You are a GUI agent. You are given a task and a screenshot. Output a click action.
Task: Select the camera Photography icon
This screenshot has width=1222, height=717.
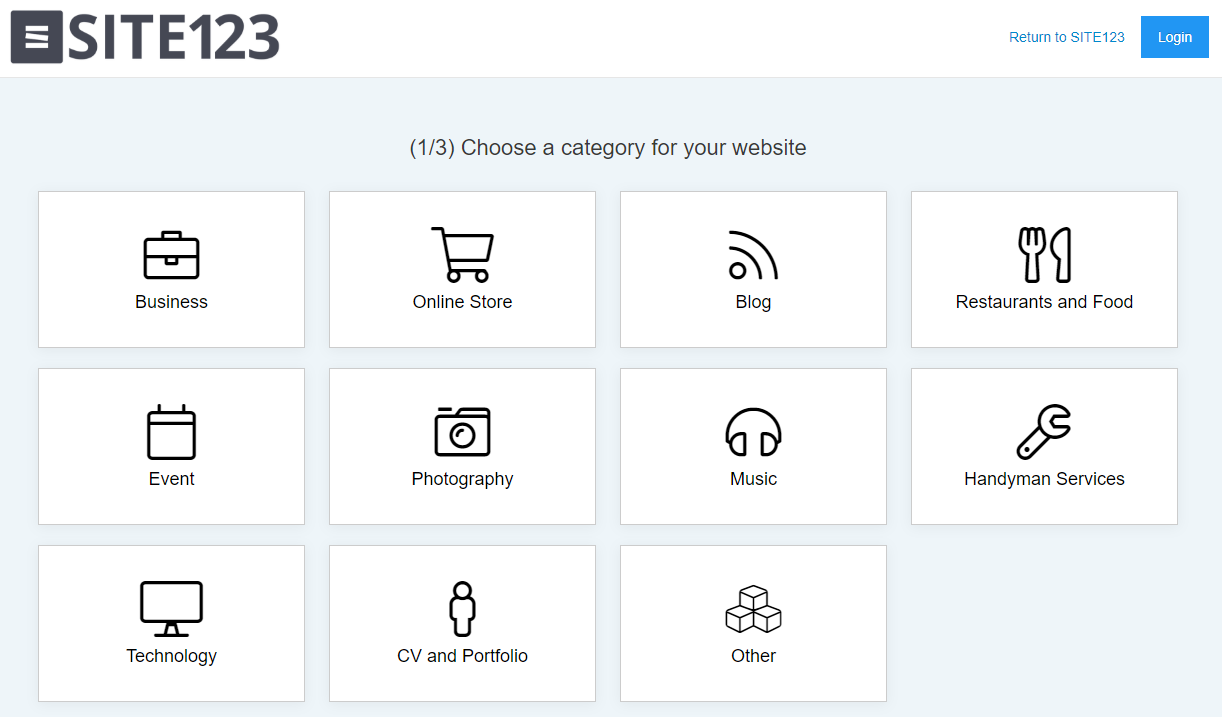point(462,432)
